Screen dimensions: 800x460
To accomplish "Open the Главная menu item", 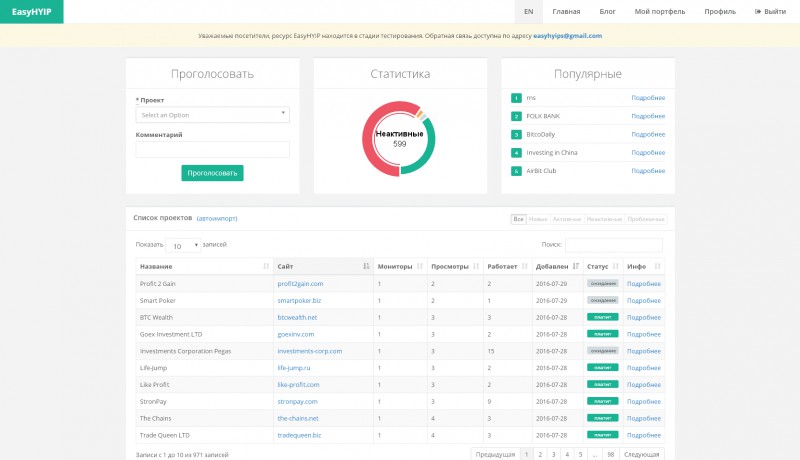I will 566,12.
